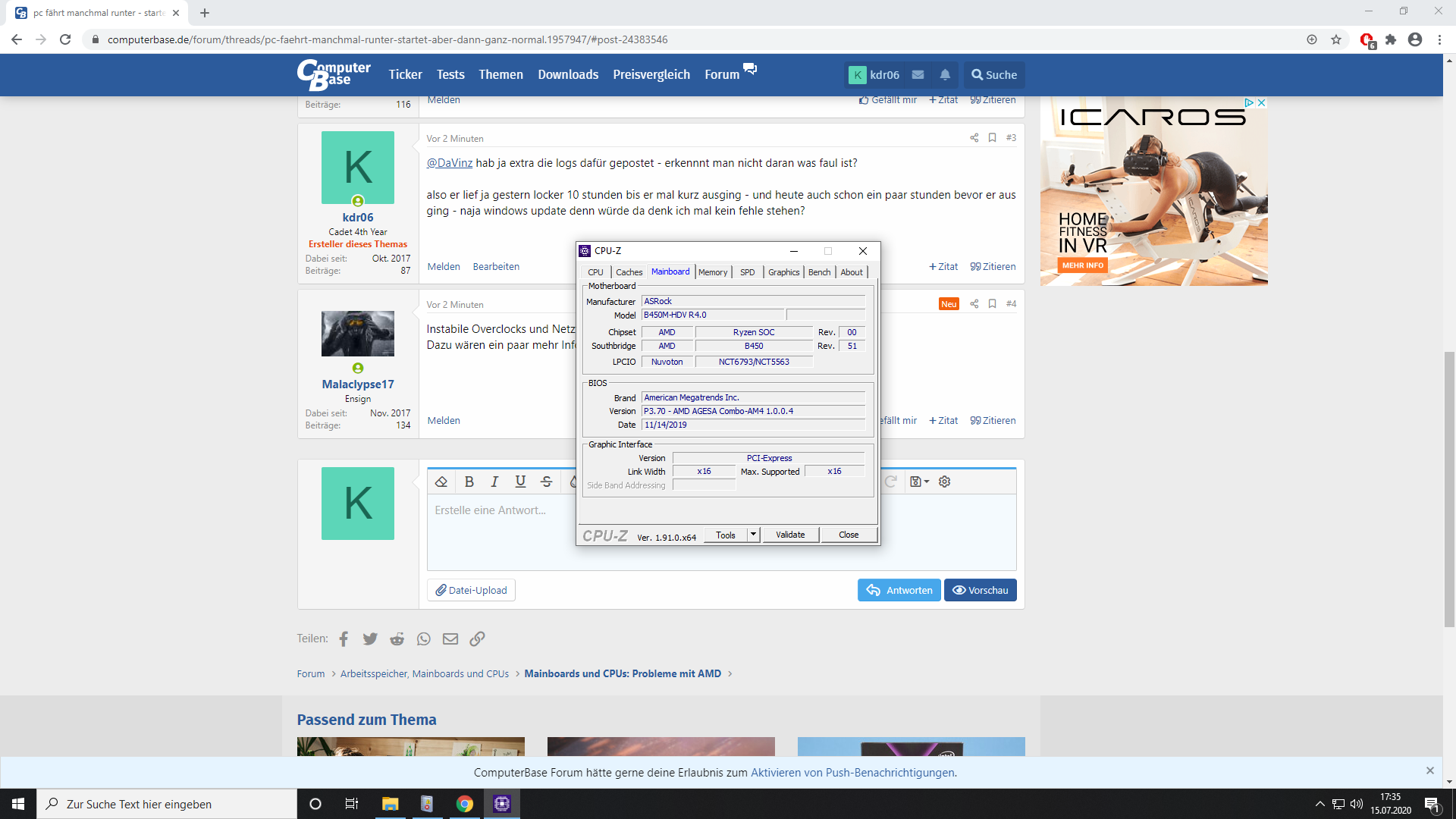Open the editor settings gear
1456x819 pixels.
point(945,482)
